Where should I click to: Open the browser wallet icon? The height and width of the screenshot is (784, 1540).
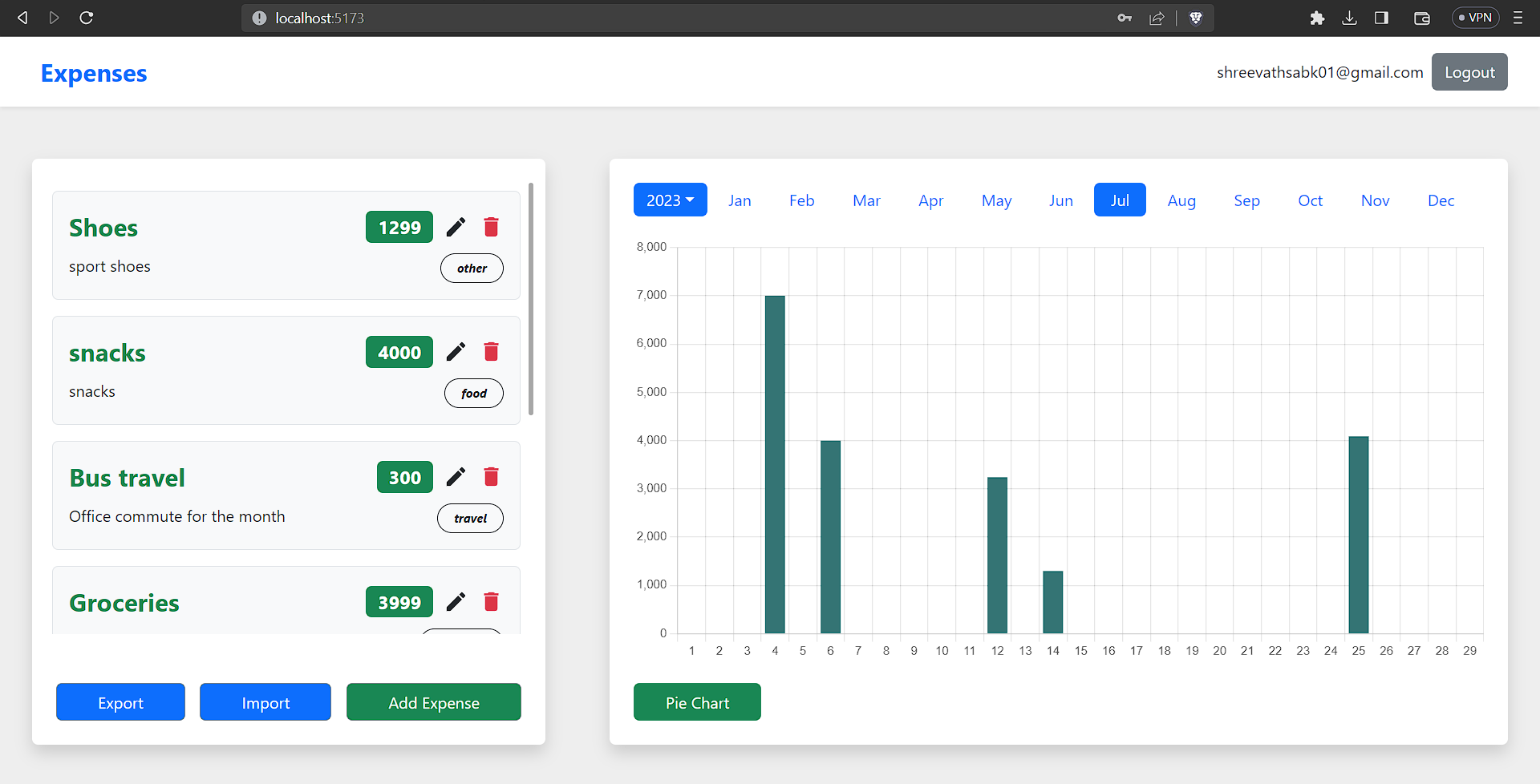1421,18
